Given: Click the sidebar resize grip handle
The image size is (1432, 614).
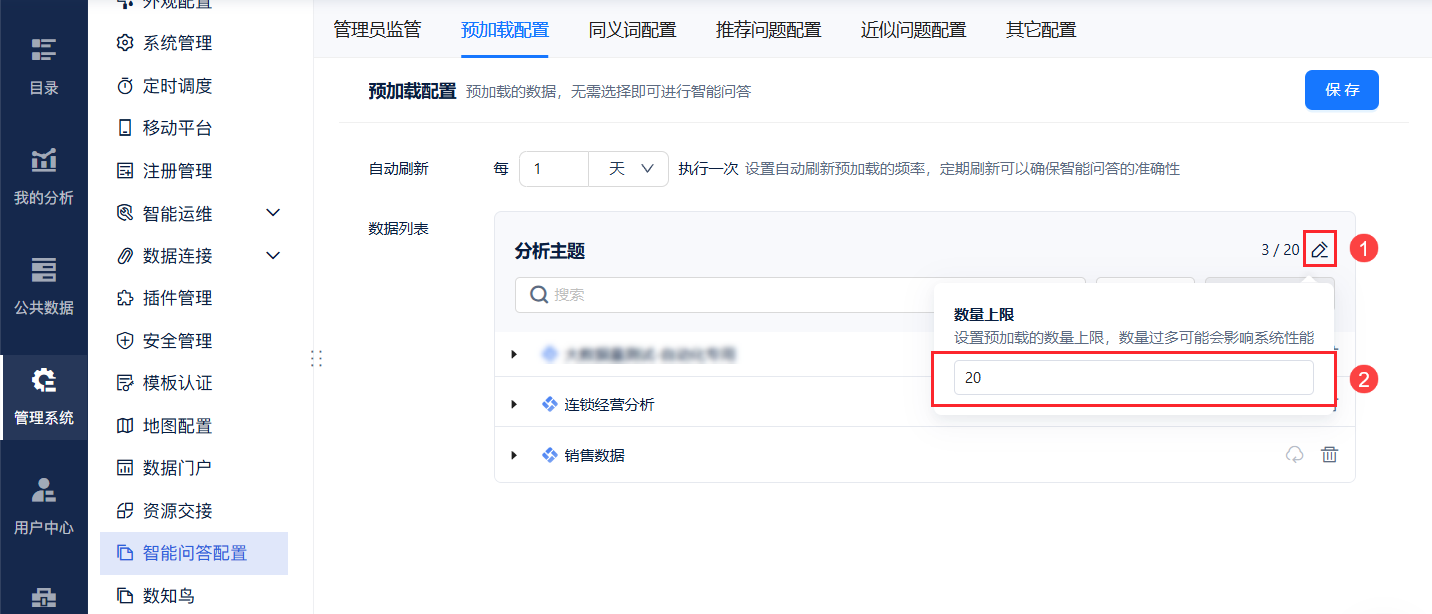Looking at the screenshot, I should click(x=317, y=358).
